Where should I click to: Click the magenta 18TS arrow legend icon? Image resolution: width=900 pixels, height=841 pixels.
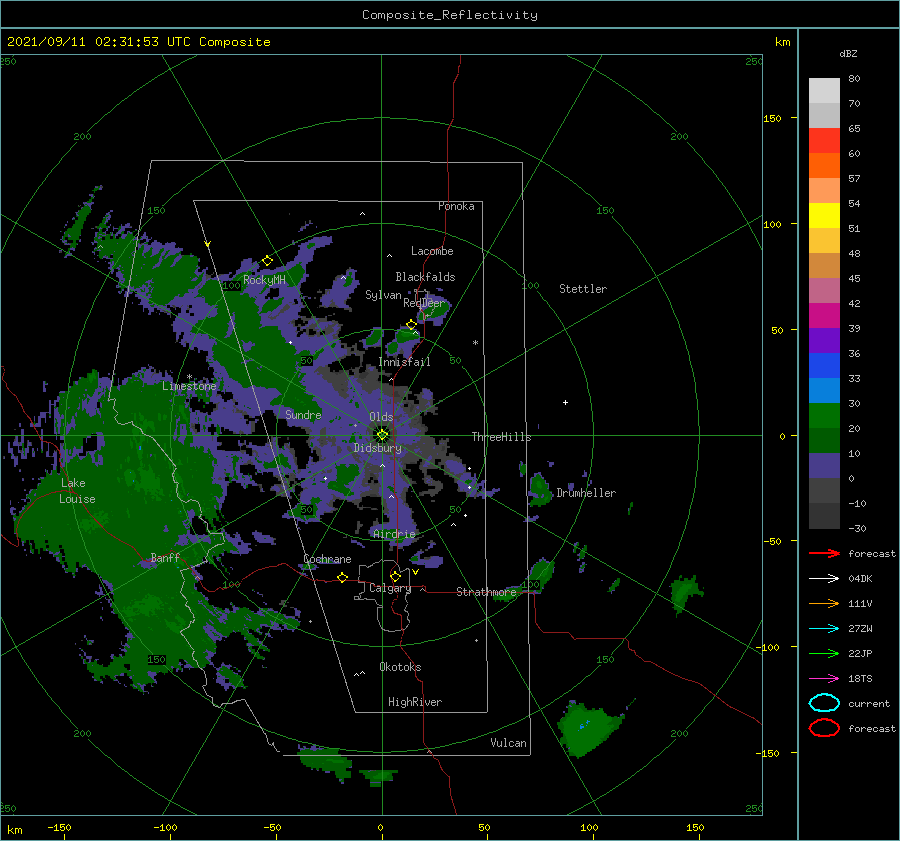[x=824, y=678]
